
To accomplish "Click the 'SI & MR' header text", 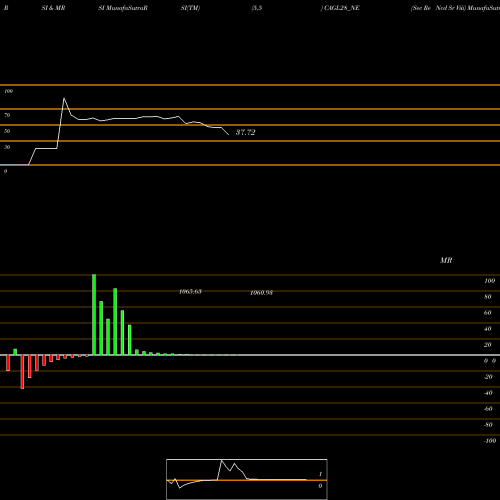I will (x=53, y=8).
